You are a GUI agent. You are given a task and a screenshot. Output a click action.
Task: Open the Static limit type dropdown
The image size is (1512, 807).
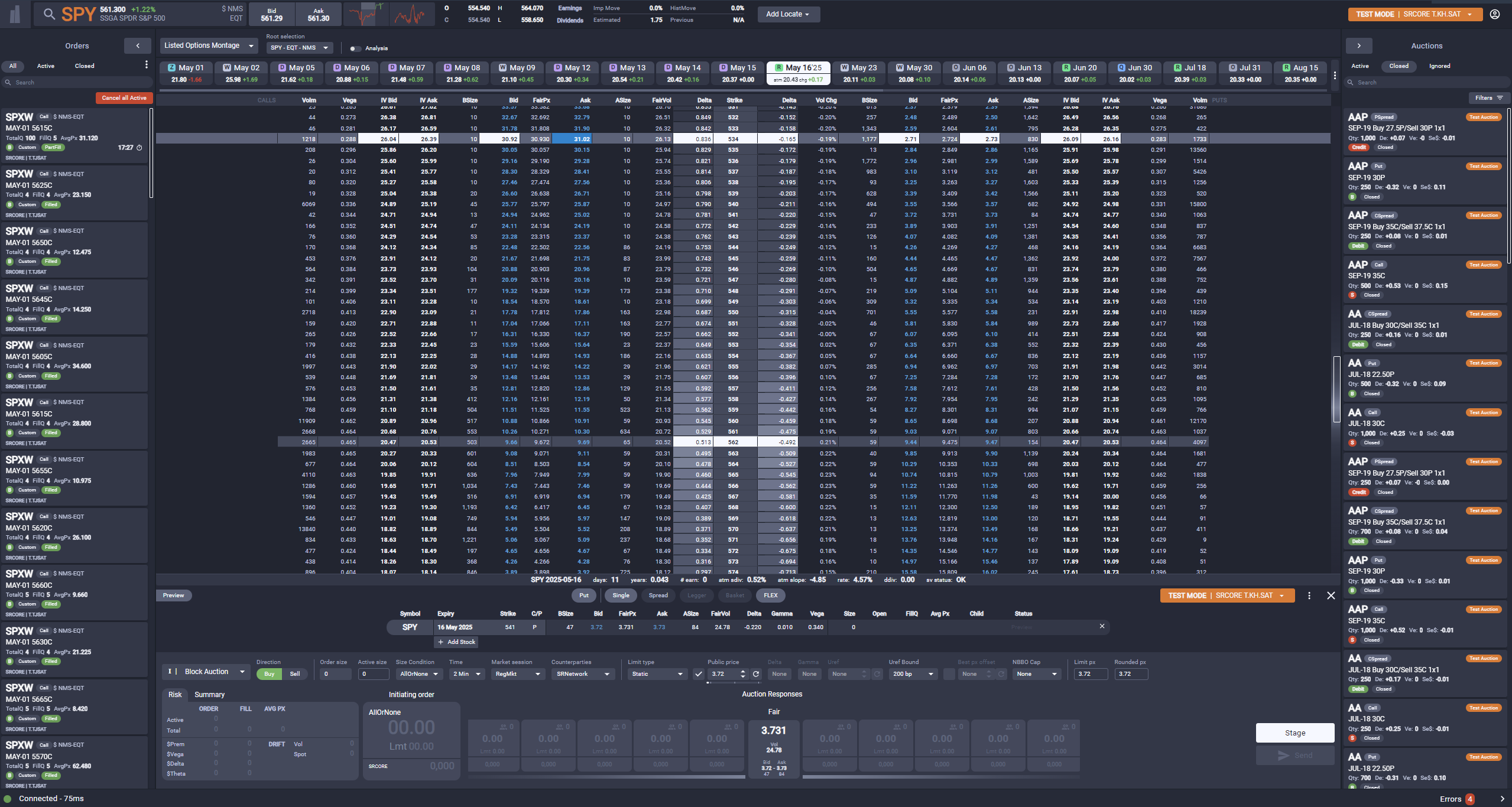tap(656, 673)
